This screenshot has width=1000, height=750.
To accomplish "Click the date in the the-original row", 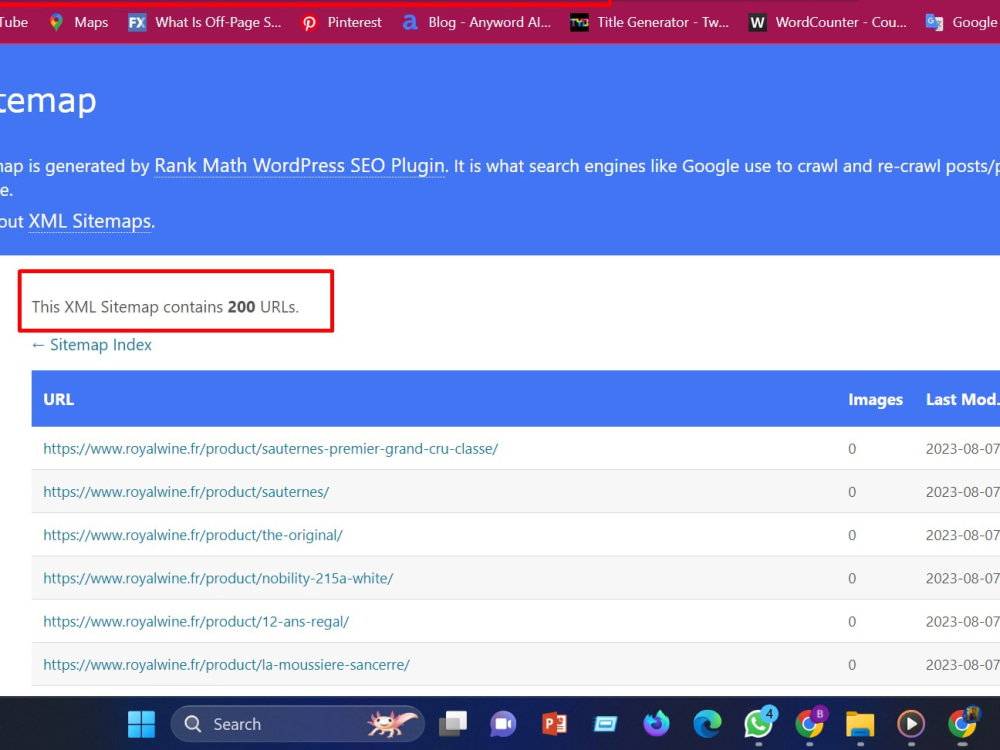I will 962,535.
